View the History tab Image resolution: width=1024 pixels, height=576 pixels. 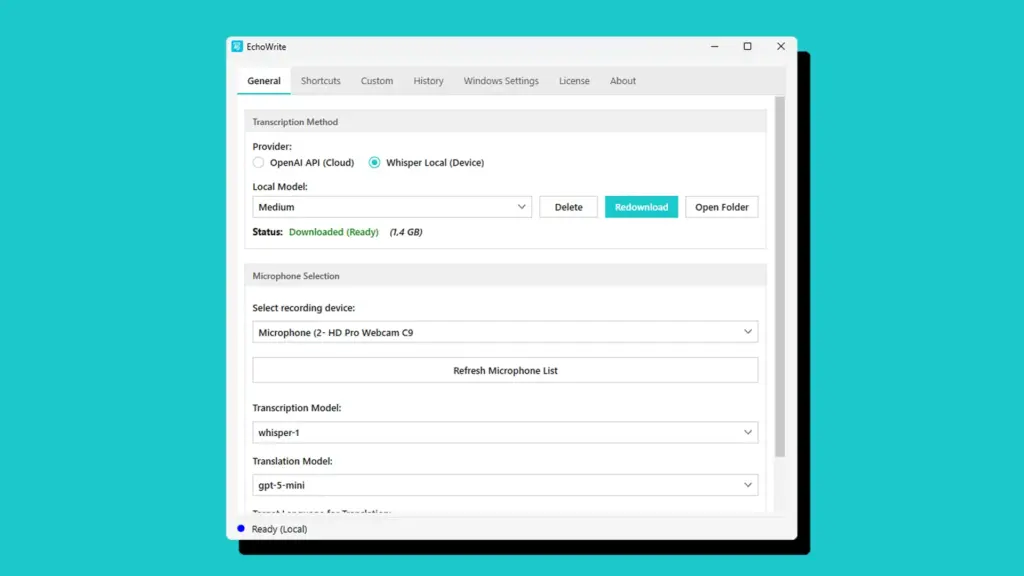coord(428,80)
